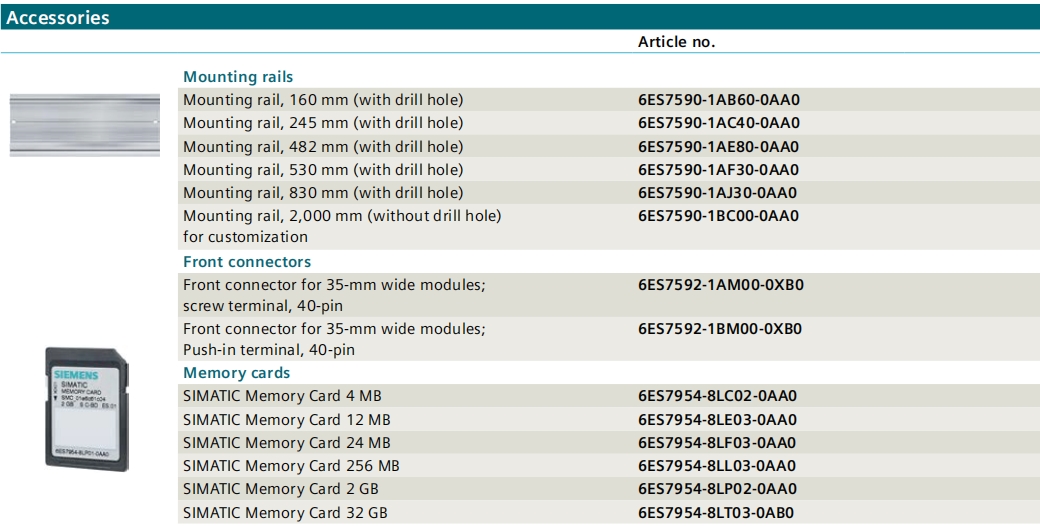This screenshot has width=1040, height=526.
Task: Click article number 6ES7590-1AF30-0AA0
Action: (718, 170)
